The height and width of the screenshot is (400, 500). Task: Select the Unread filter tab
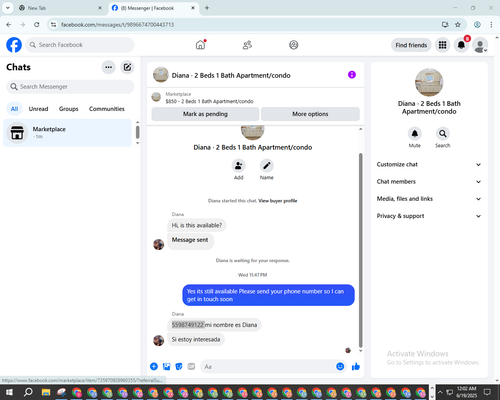coord(38,109)
